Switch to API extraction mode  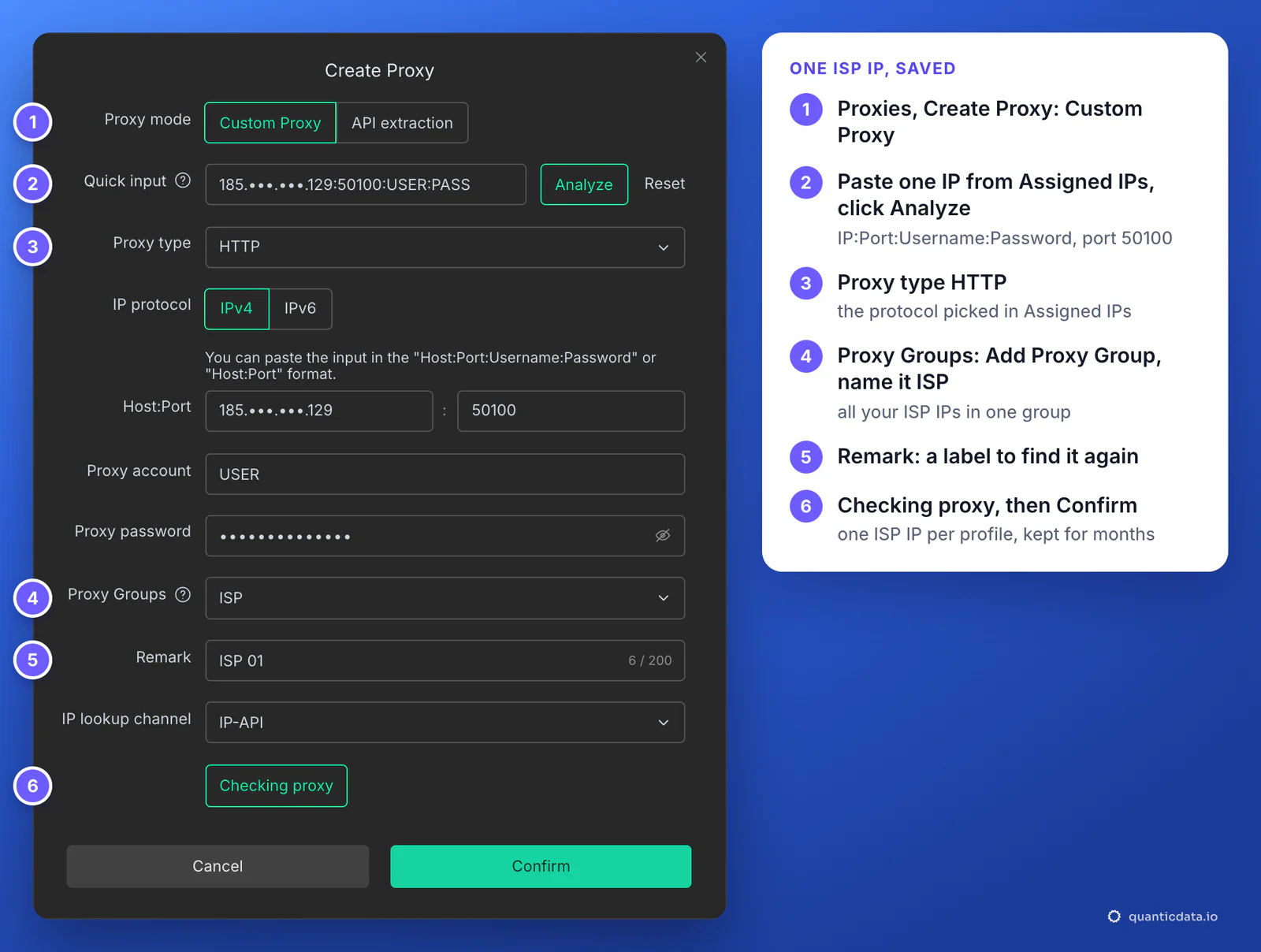402,123
